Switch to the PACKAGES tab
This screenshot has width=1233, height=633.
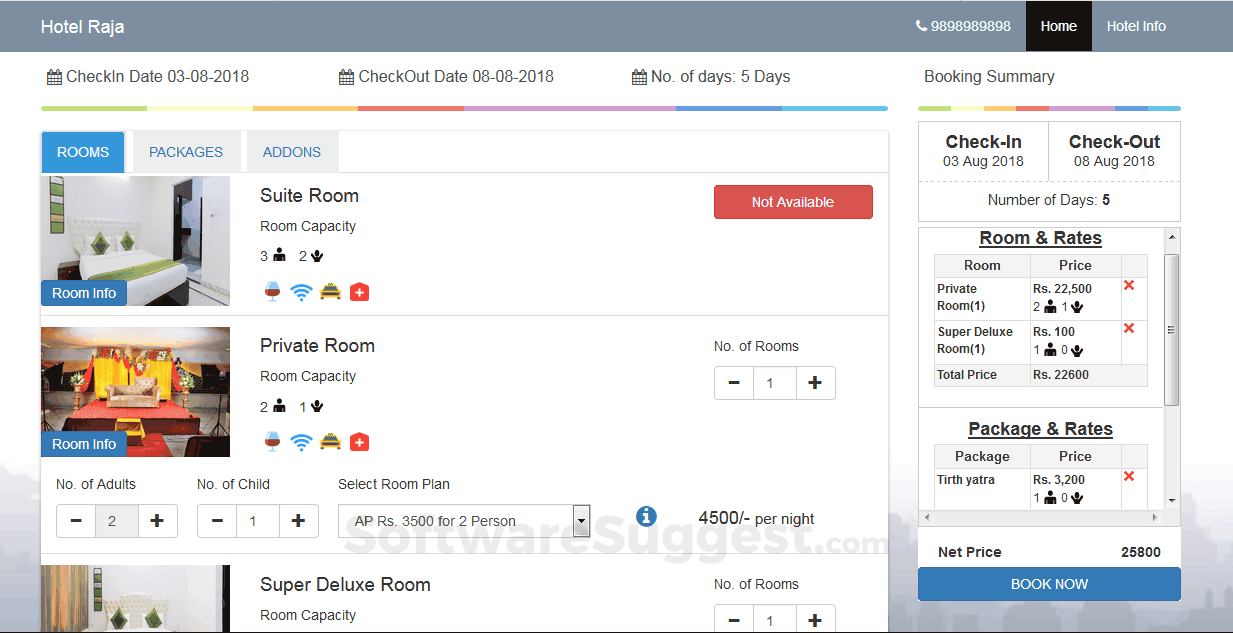click(x=186, y=152)
